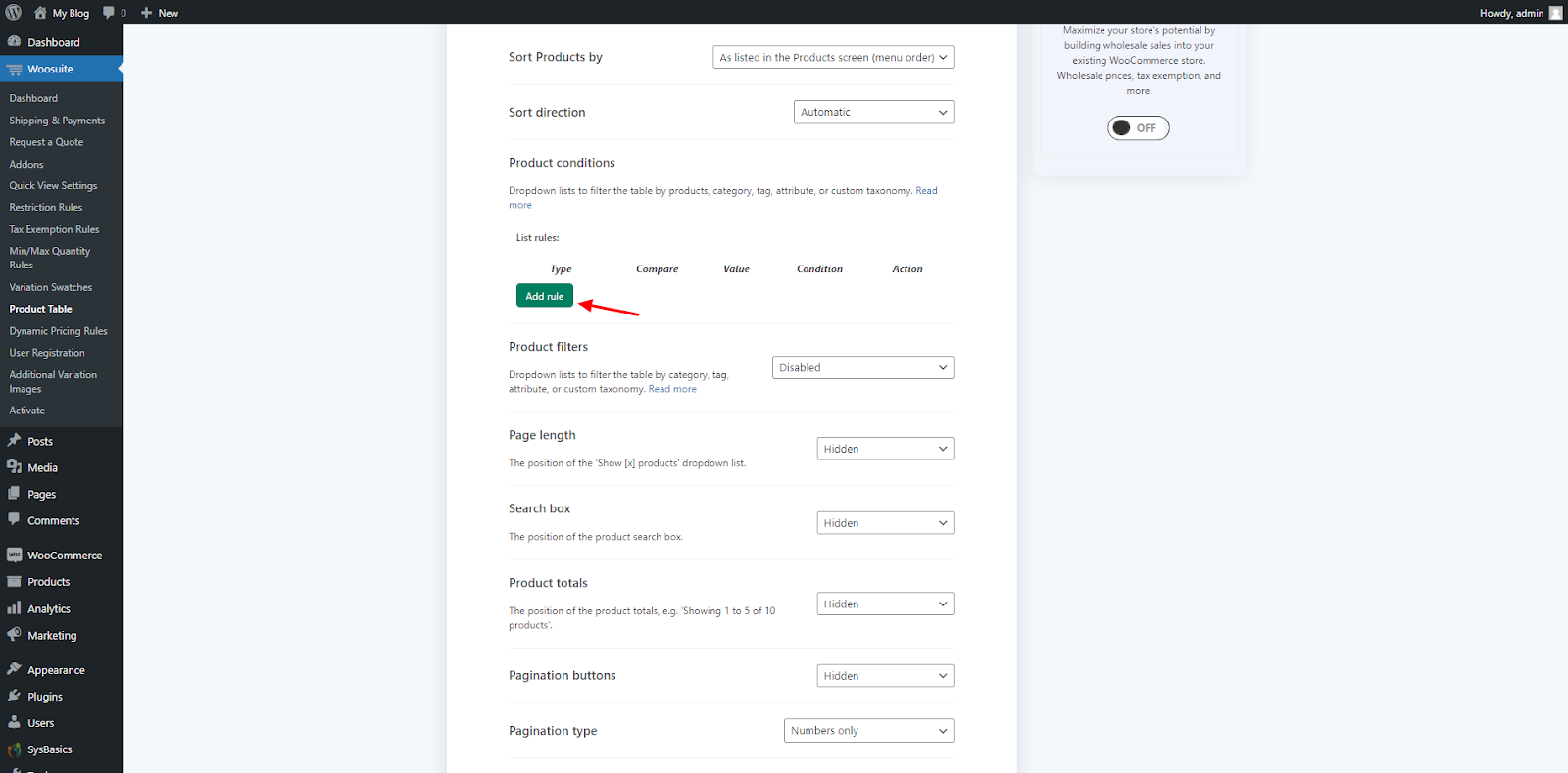
Task: Click the Comments icon in sidebar
Action: [14, 520]
